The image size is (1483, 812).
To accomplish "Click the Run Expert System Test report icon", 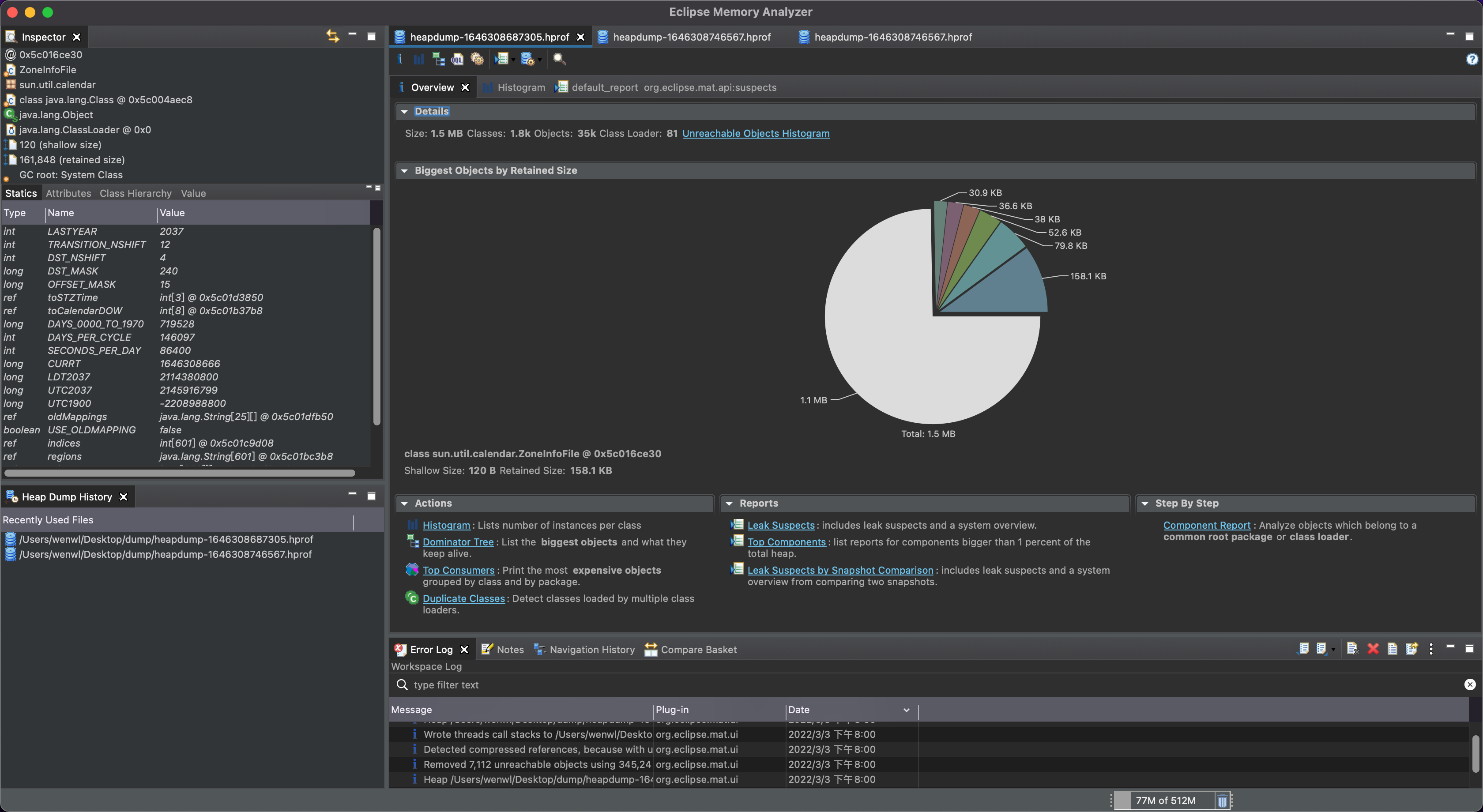I will (501, 59).
